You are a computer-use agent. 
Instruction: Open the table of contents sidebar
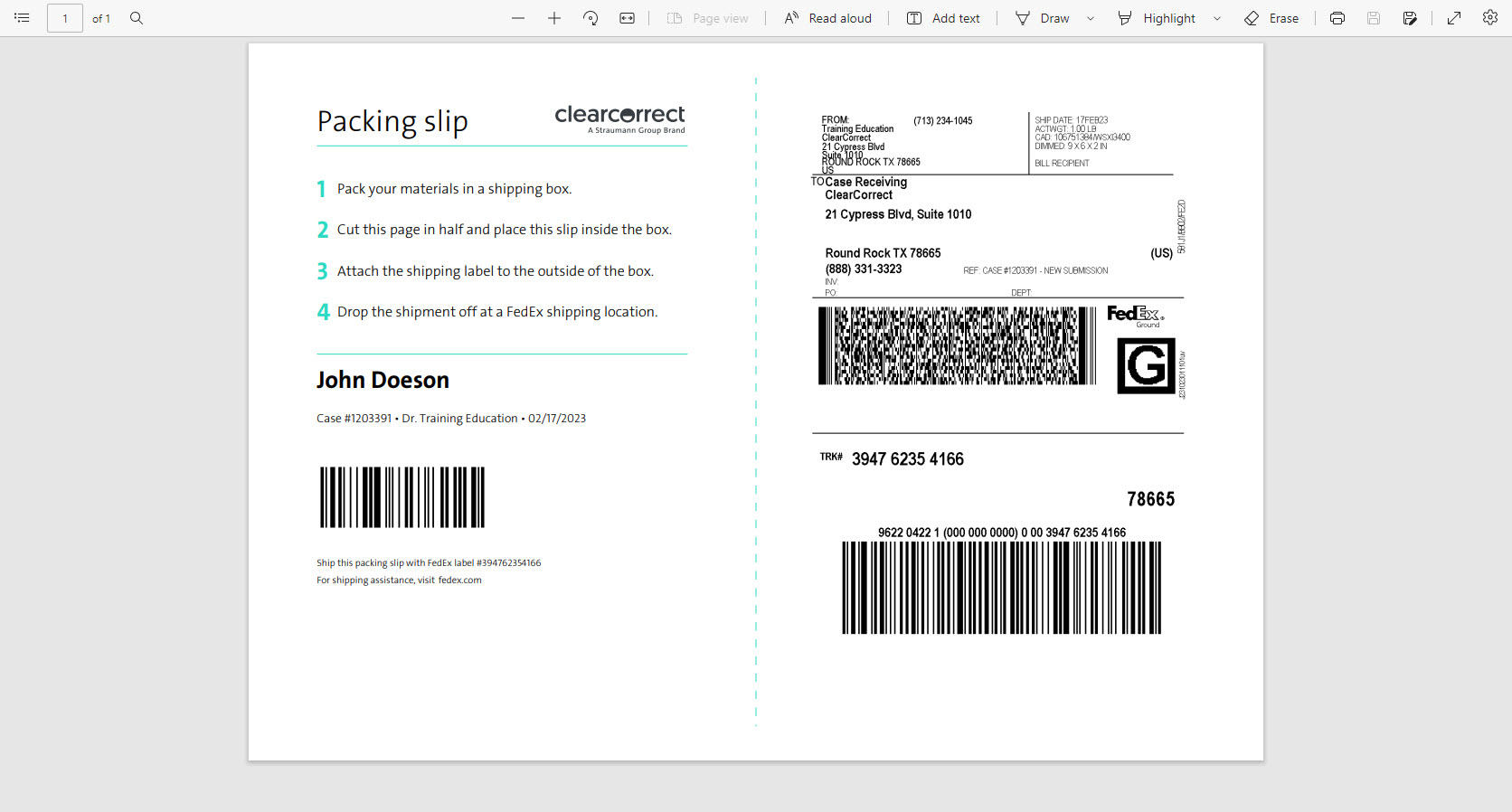(x=22, y=18)
